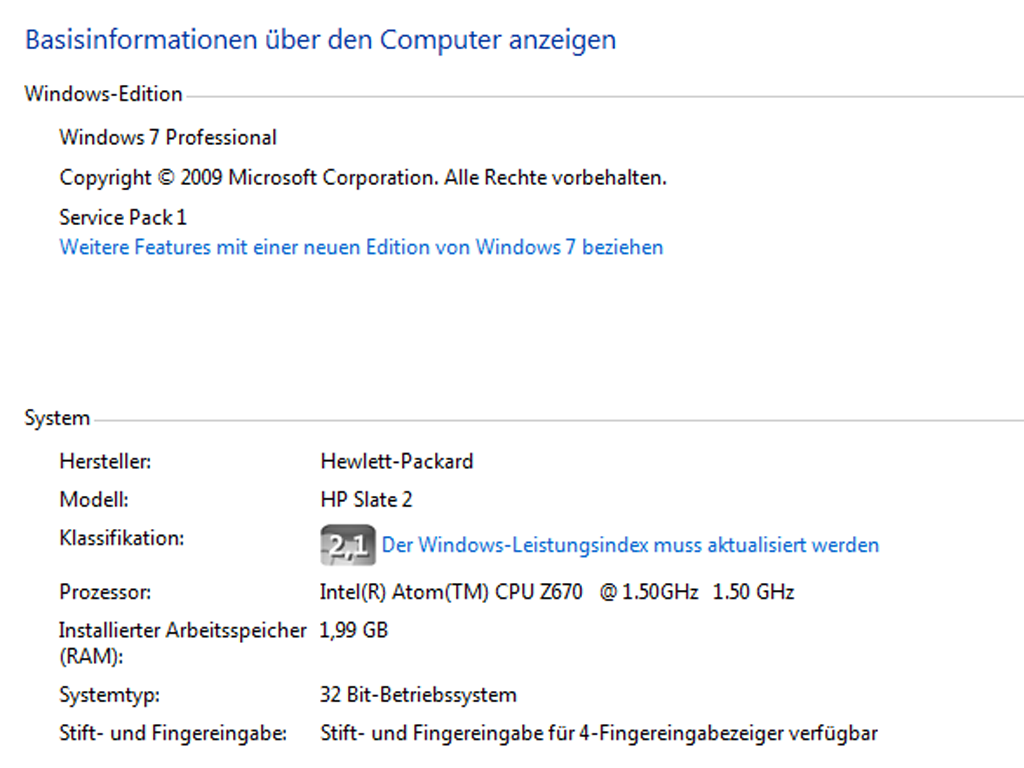The height and width of the screenshot is (768, 1024).
Task: Click the 2,1 performance index badge
Action: pos(347,545)
